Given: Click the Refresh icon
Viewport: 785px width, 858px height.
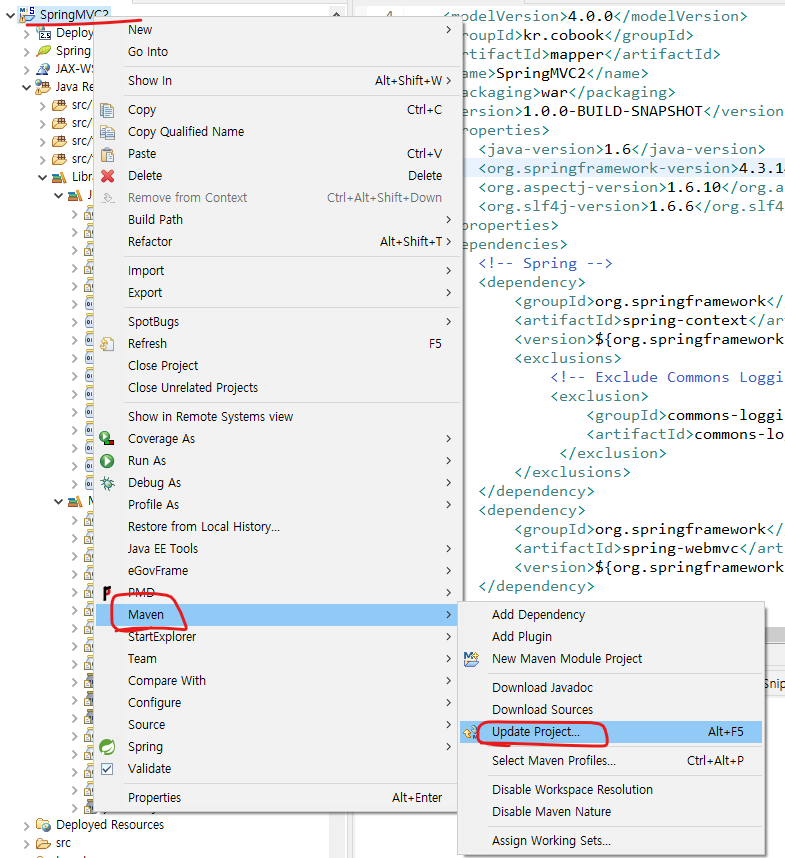Looking at the screenshot, I should [x=107, y=344].
